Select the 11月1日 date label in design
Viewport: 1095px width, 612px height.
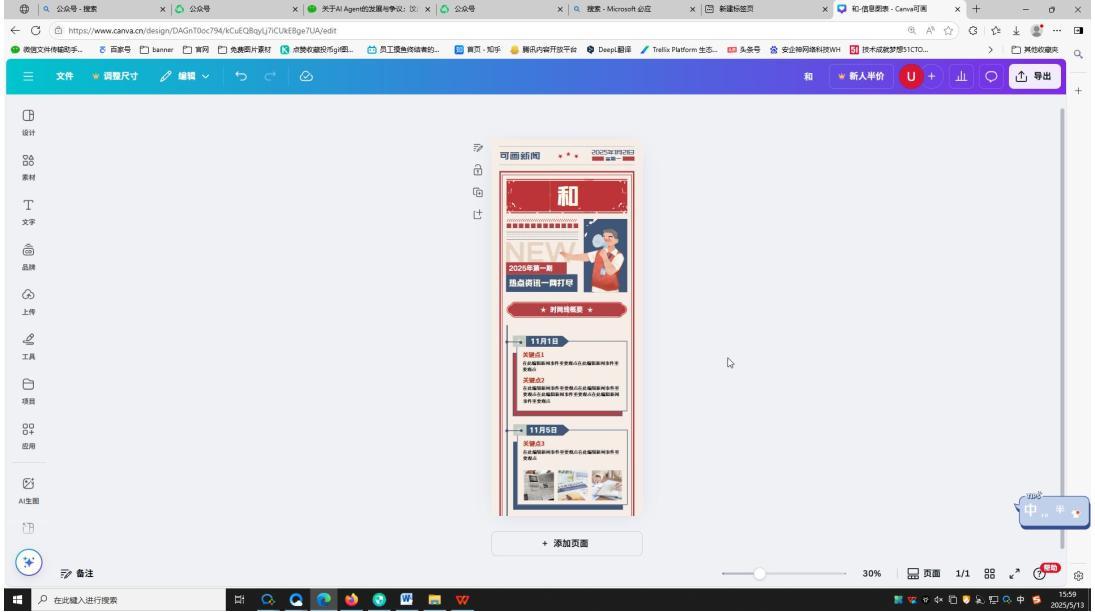tap(545, 341)
